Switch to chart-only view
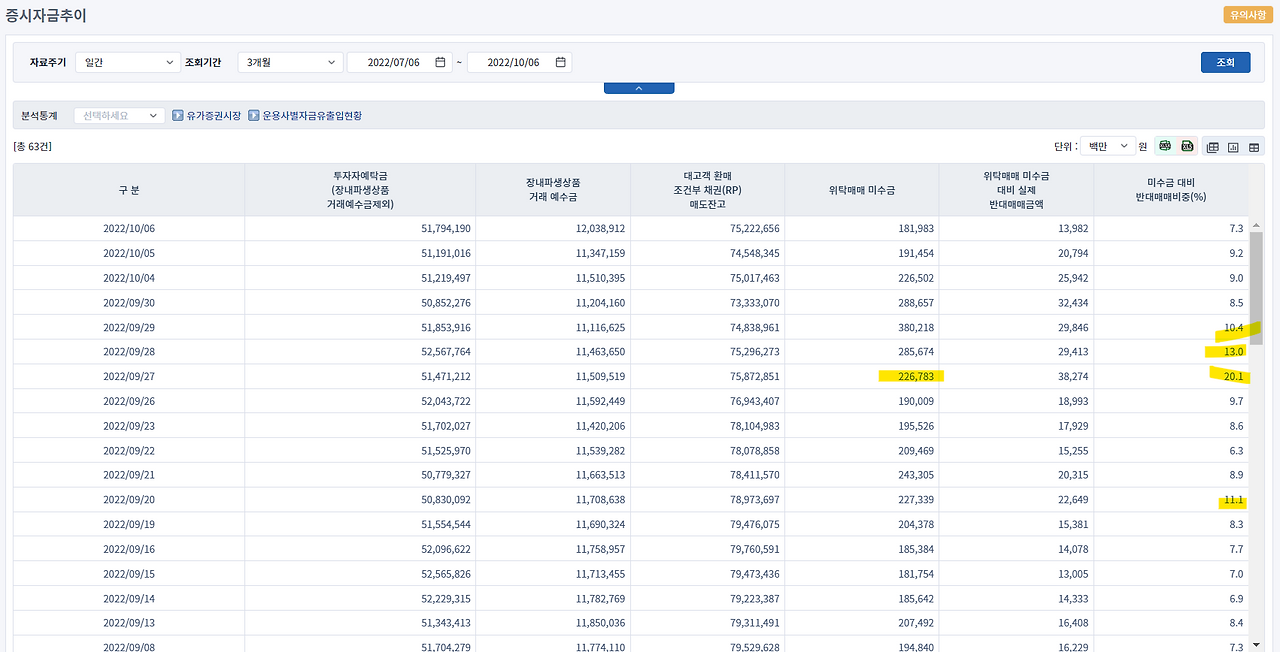 1233,147
